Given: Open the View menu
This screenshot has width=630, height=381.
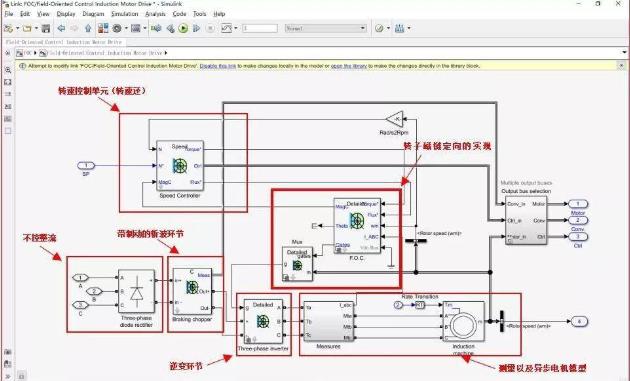Looking at the screenshot, I should point(43,14).
